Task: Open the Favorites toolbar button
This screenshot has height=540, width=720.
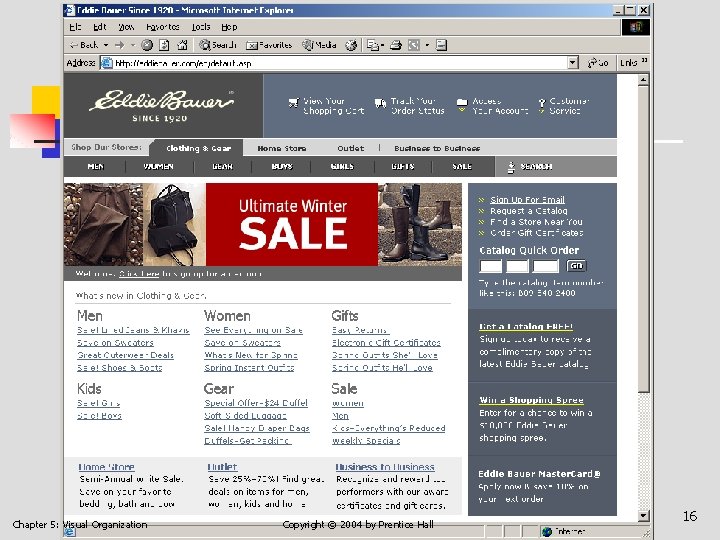Action: point(269,45)
